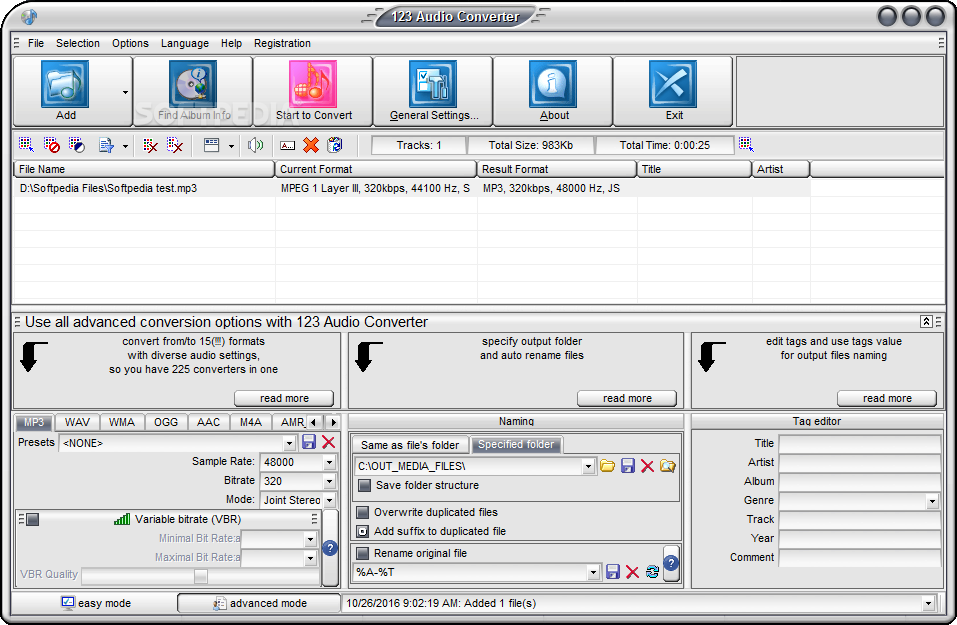Click the Add files icon
The height and width of the screenshot is (625, 957).
pos(65,84)
